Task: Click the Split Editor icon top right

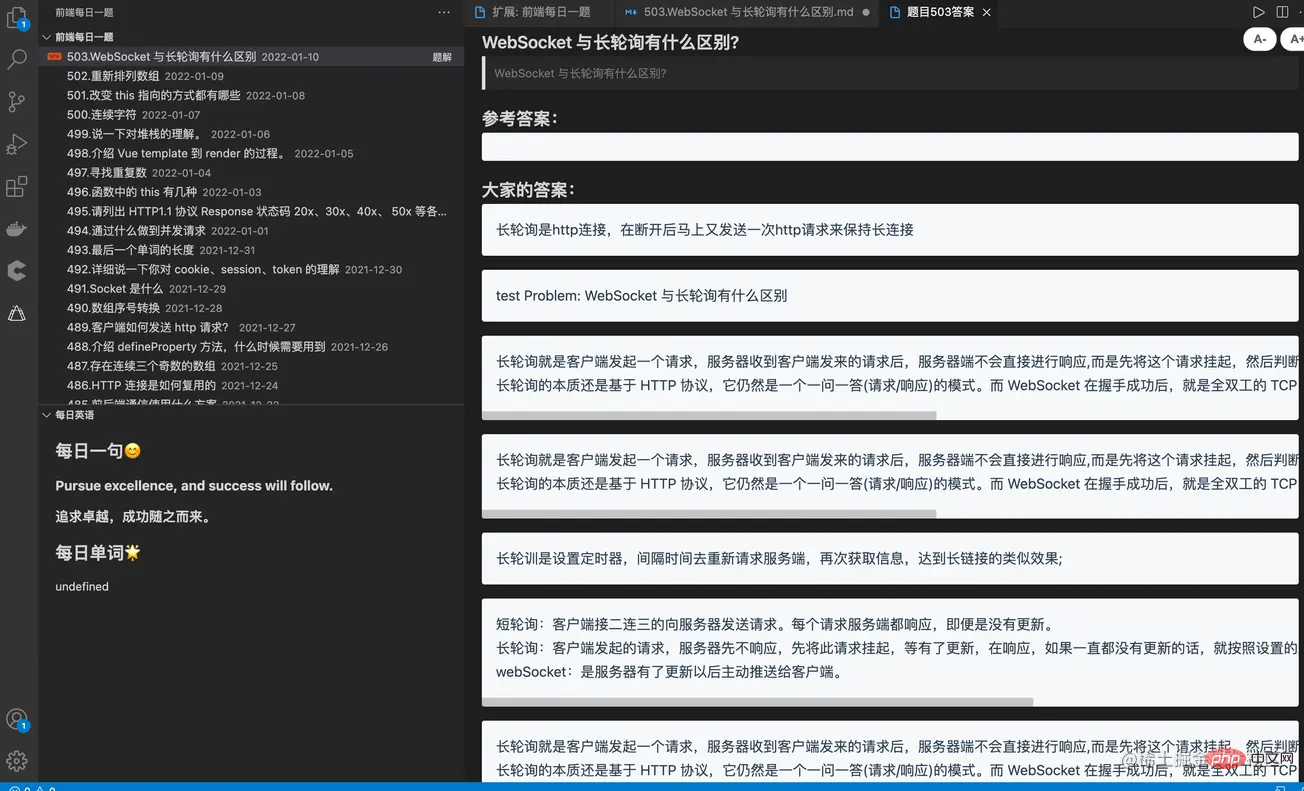Action: point(1284,11)
